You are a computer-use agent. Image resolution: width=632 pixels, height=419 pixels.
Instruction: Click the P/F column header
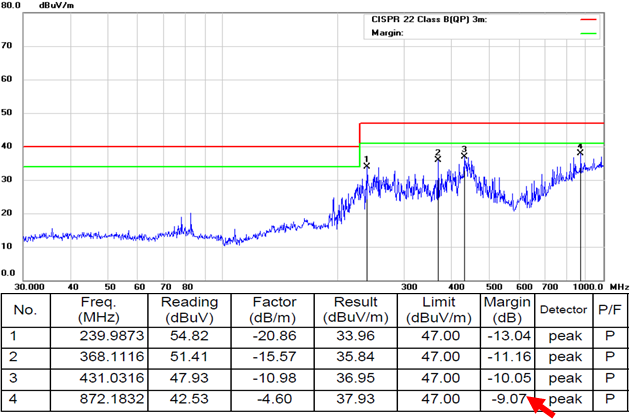click(x=610, y=310)
